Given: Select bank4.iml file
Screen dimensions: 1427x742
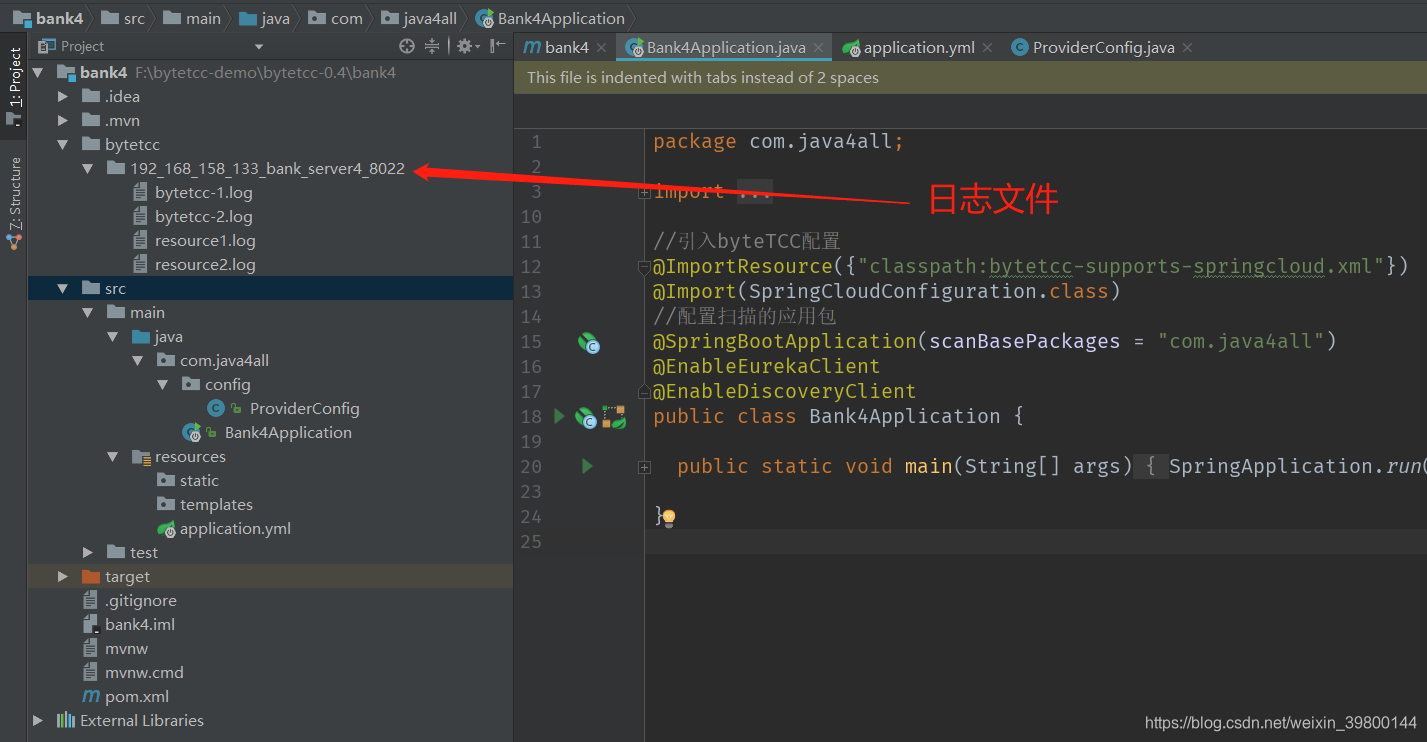Looking at the screenshot, I should [x=140, y=624].
